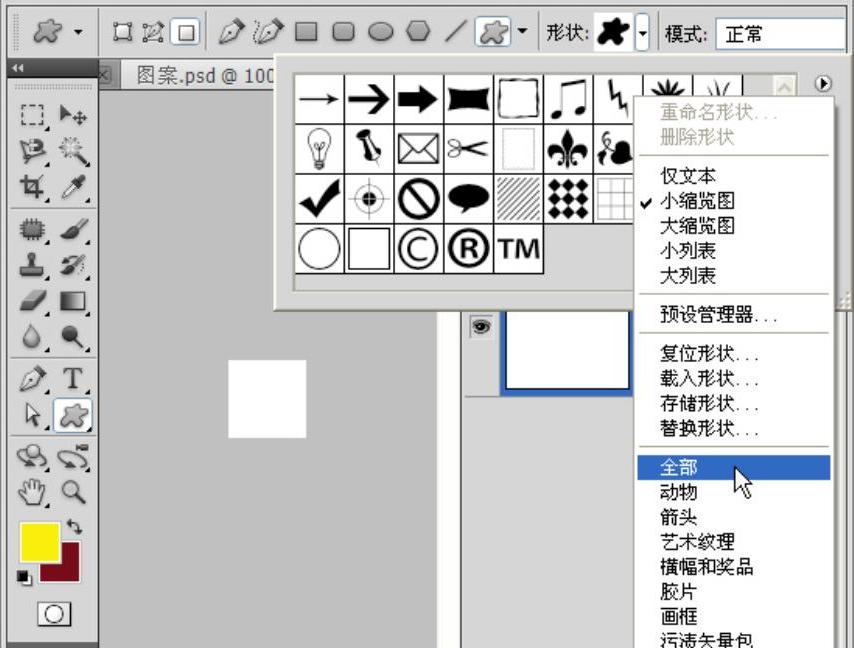Select the checkmark shape thumbnail
The height and width of the screenshot is (648, 854).
pos(319,198)
